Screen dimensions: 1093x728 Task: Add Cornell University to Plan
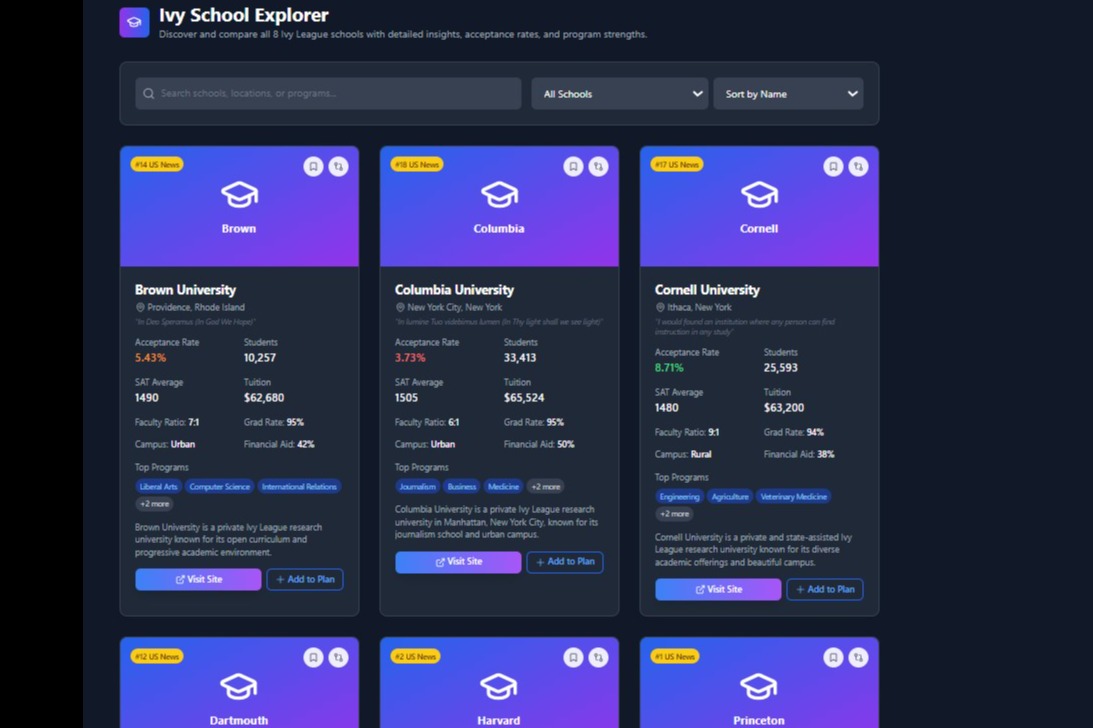coord(825,589)
